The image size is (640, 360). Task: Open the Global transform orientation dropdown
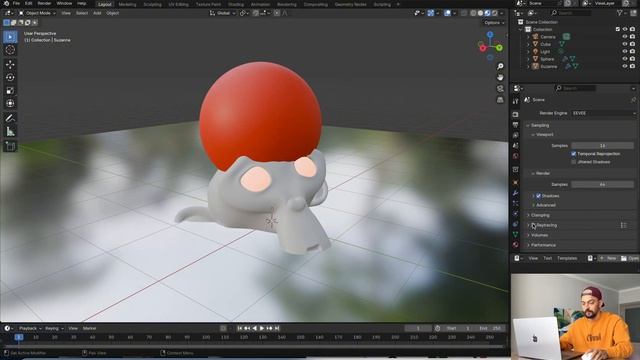pyautogui.click(x=223, y=13)
